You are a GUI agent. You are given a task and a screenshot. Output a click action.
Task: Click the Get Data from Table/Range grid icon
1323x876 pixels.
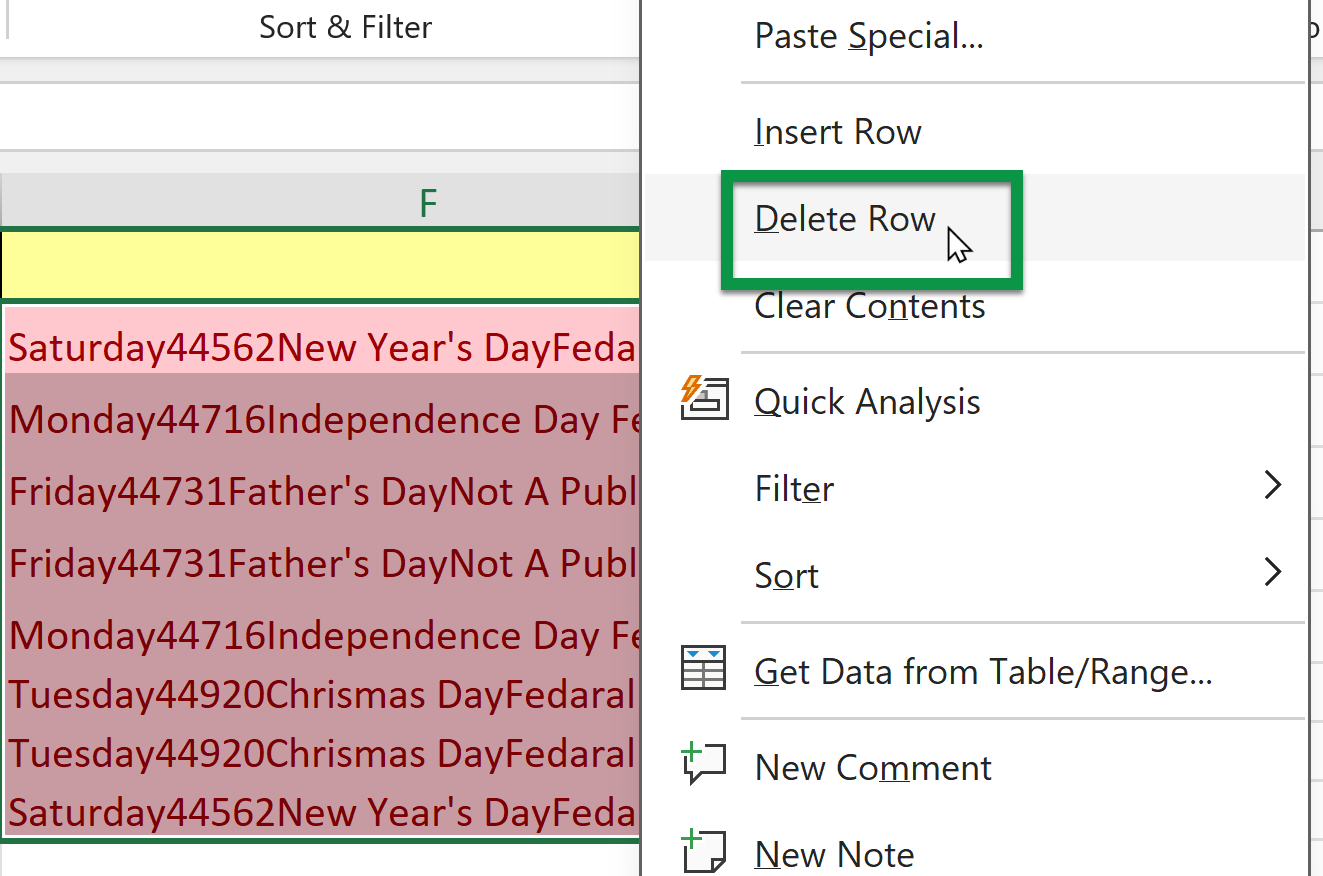[705, 668]
